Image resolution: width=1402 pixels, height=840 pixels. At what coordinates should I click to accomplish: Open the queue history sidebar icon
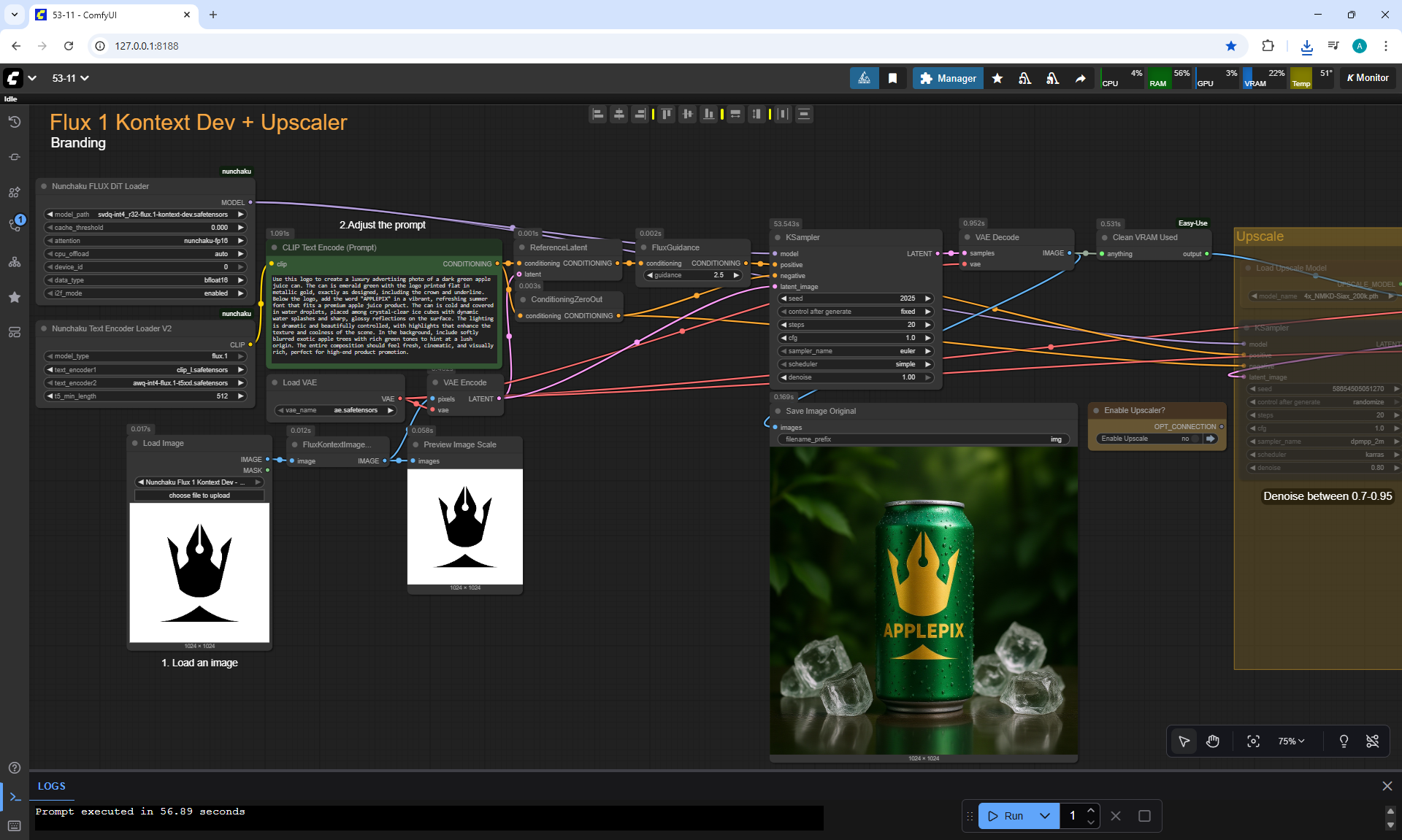[x=15, y=122]
